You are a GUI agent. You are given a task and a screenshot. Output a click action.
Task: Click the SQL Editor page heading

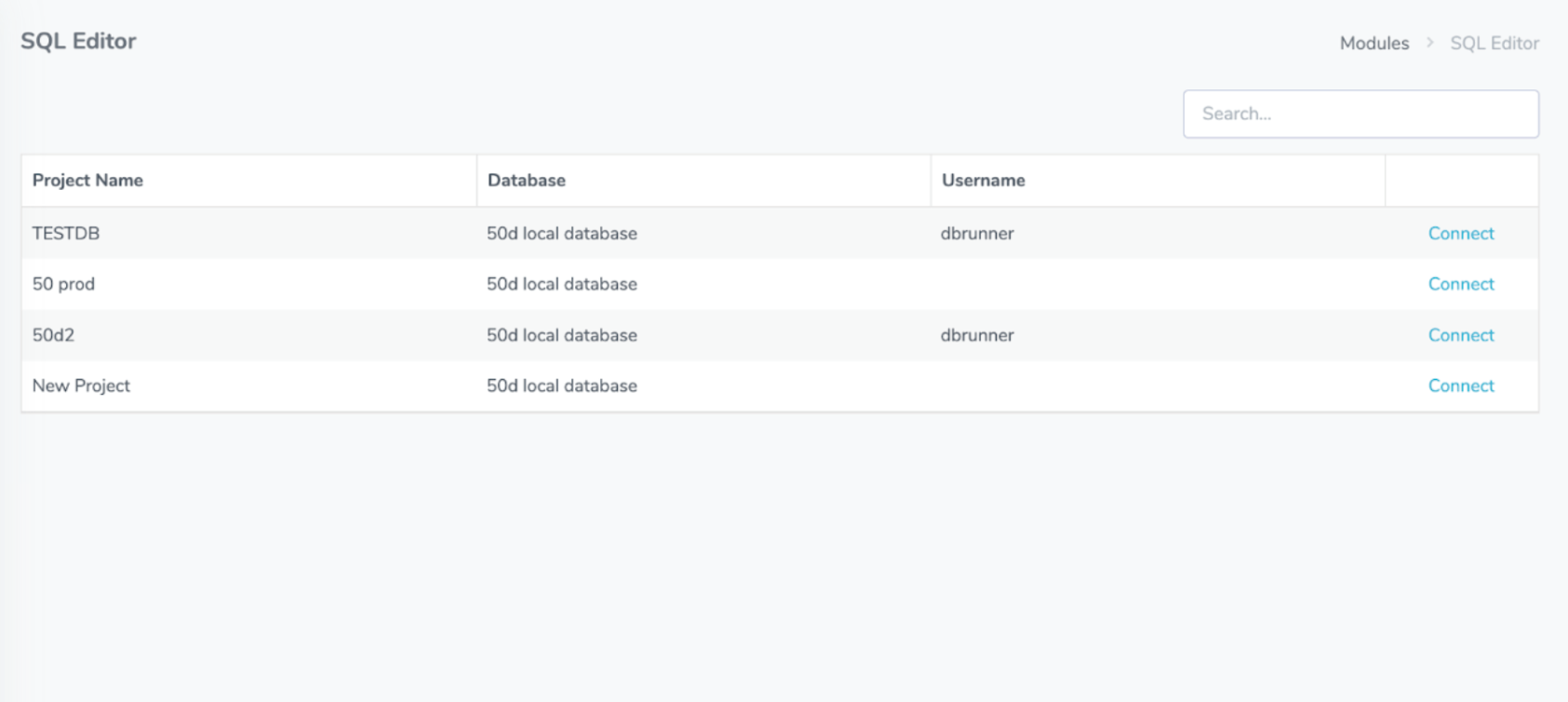tap(78, 41)
